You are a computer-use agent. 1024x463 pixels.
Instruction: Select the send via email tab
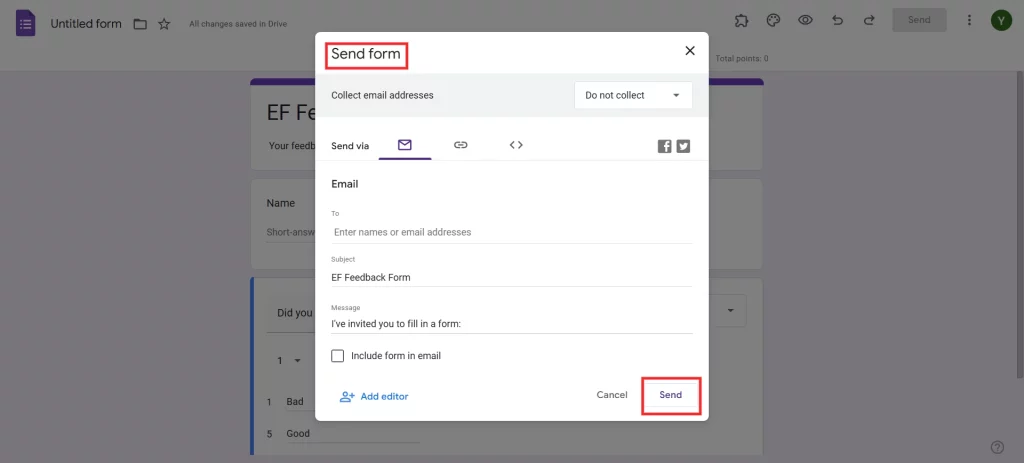[405, 145]
